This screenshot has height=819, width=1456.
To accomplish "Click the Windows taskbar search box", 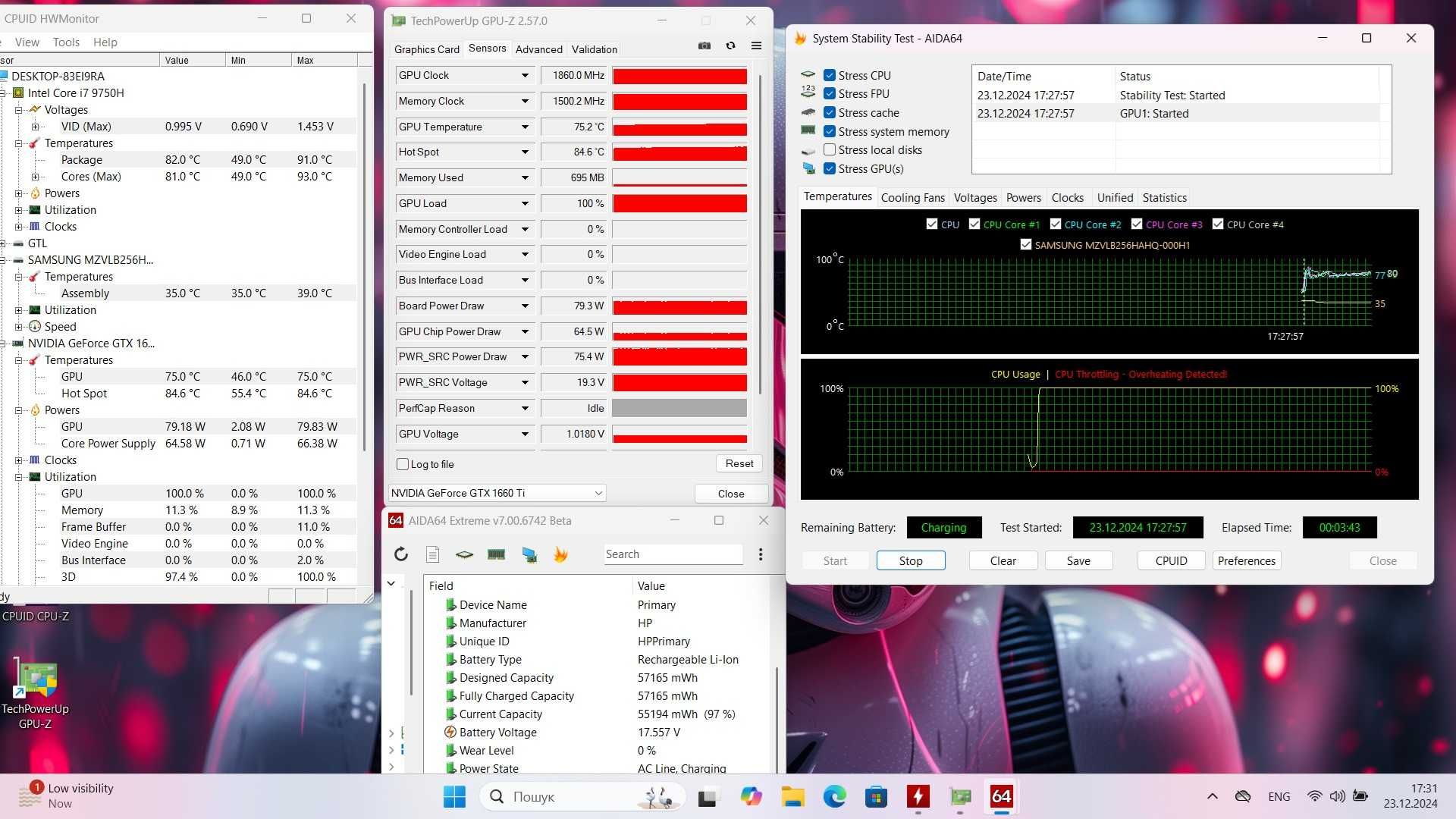I will (582, 796).
